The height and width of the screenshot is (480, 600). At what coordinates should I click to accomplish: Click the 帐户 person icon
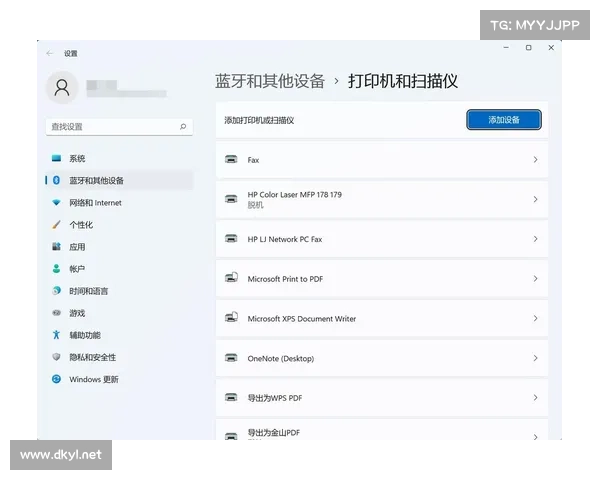56,269
